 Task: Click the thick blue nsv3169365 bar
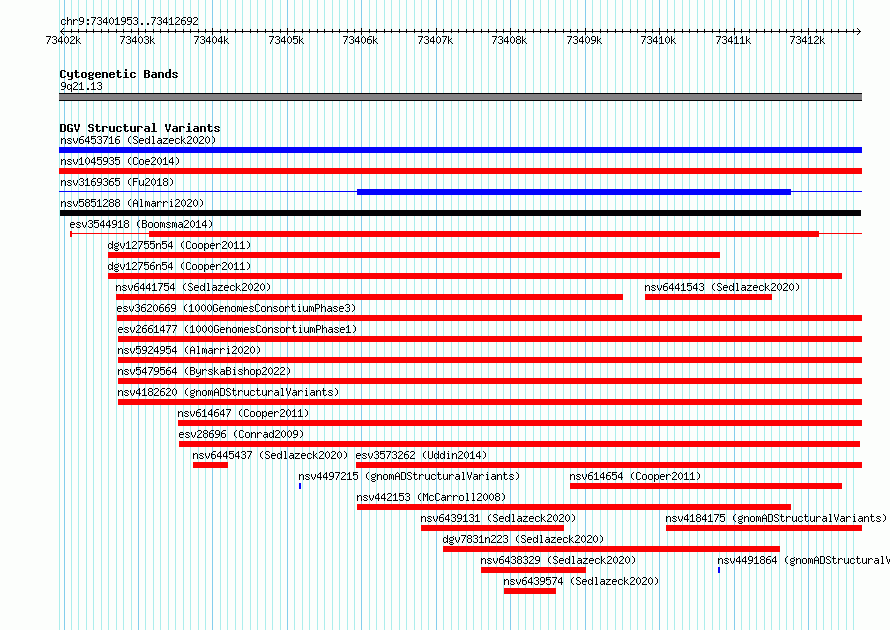574,192
